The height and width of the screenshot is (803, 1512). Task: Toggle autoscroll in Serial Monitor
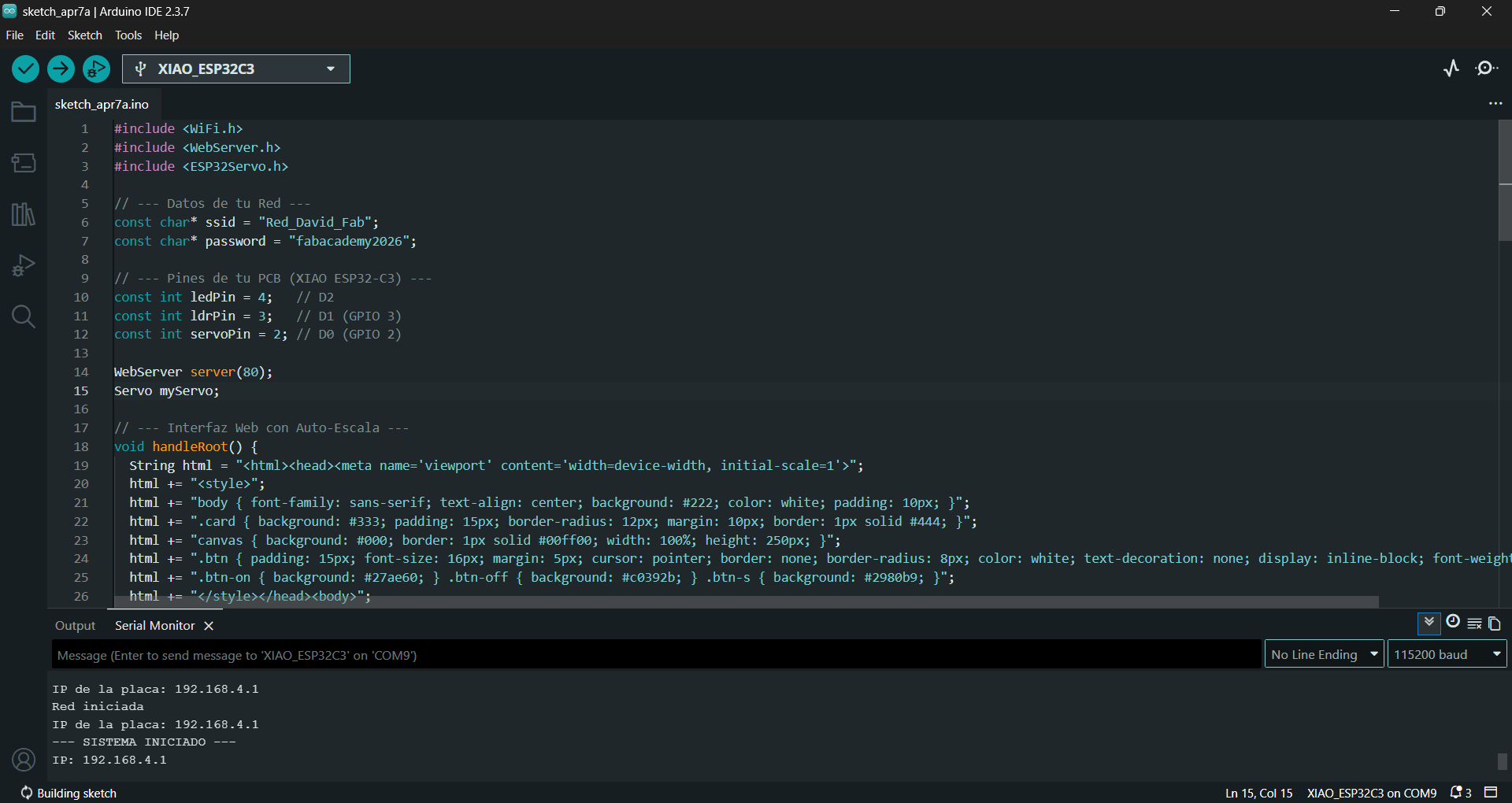tap(1429, 623)
